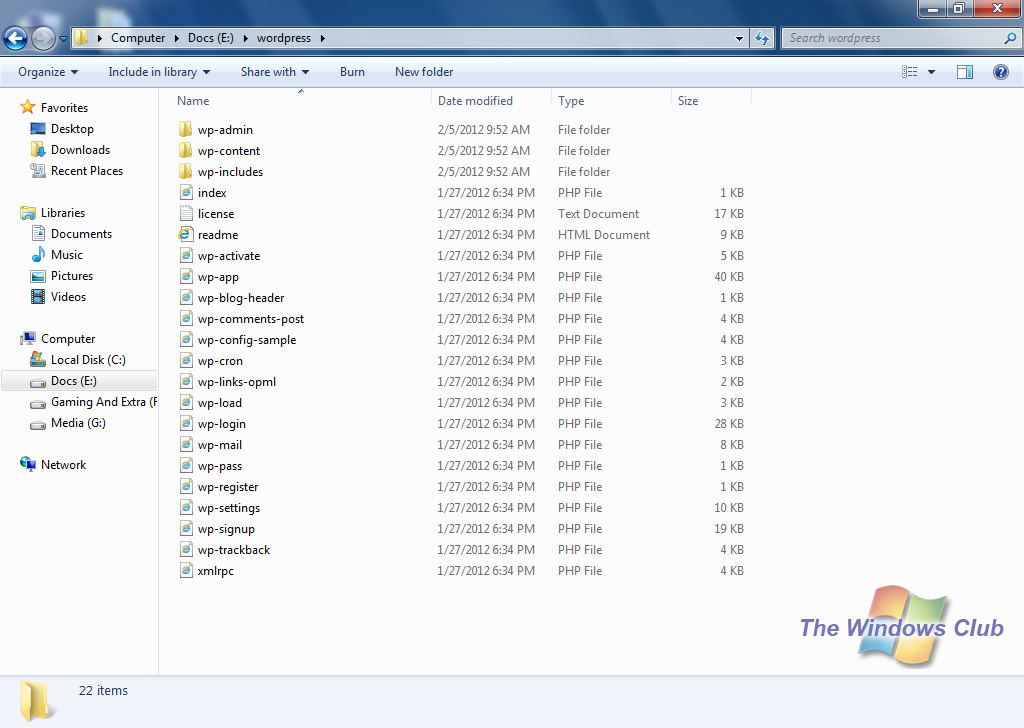This screenshot has height=728, width=1024.
Task: Sort by the Date modified column header
Action: 475,101
